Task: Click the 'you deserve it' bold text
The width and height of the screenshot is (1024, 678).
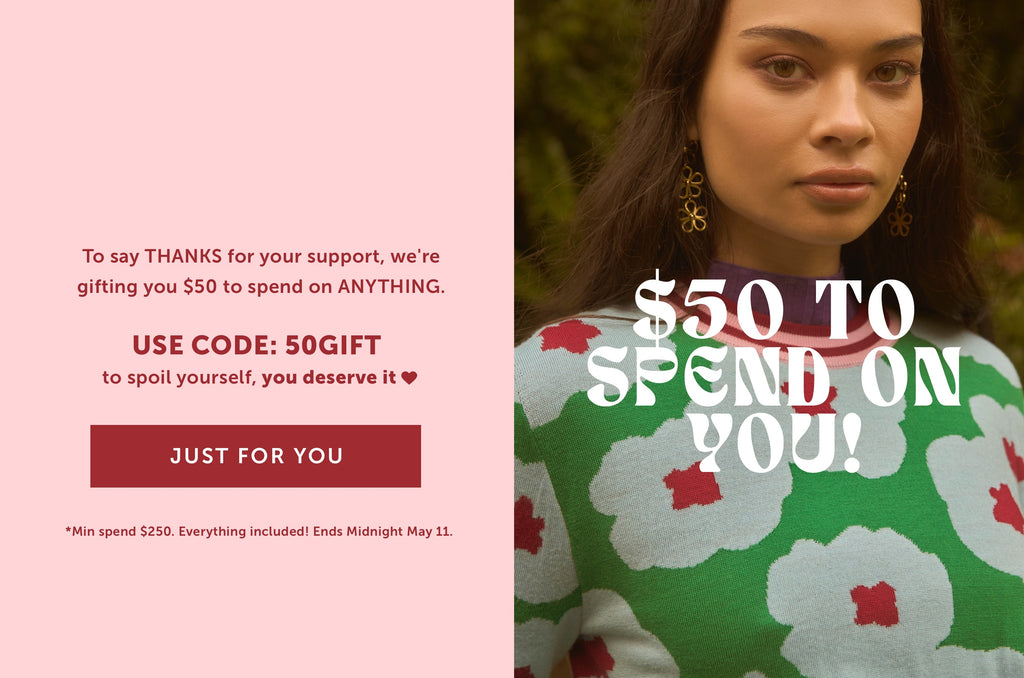Action: coord(329,378)
